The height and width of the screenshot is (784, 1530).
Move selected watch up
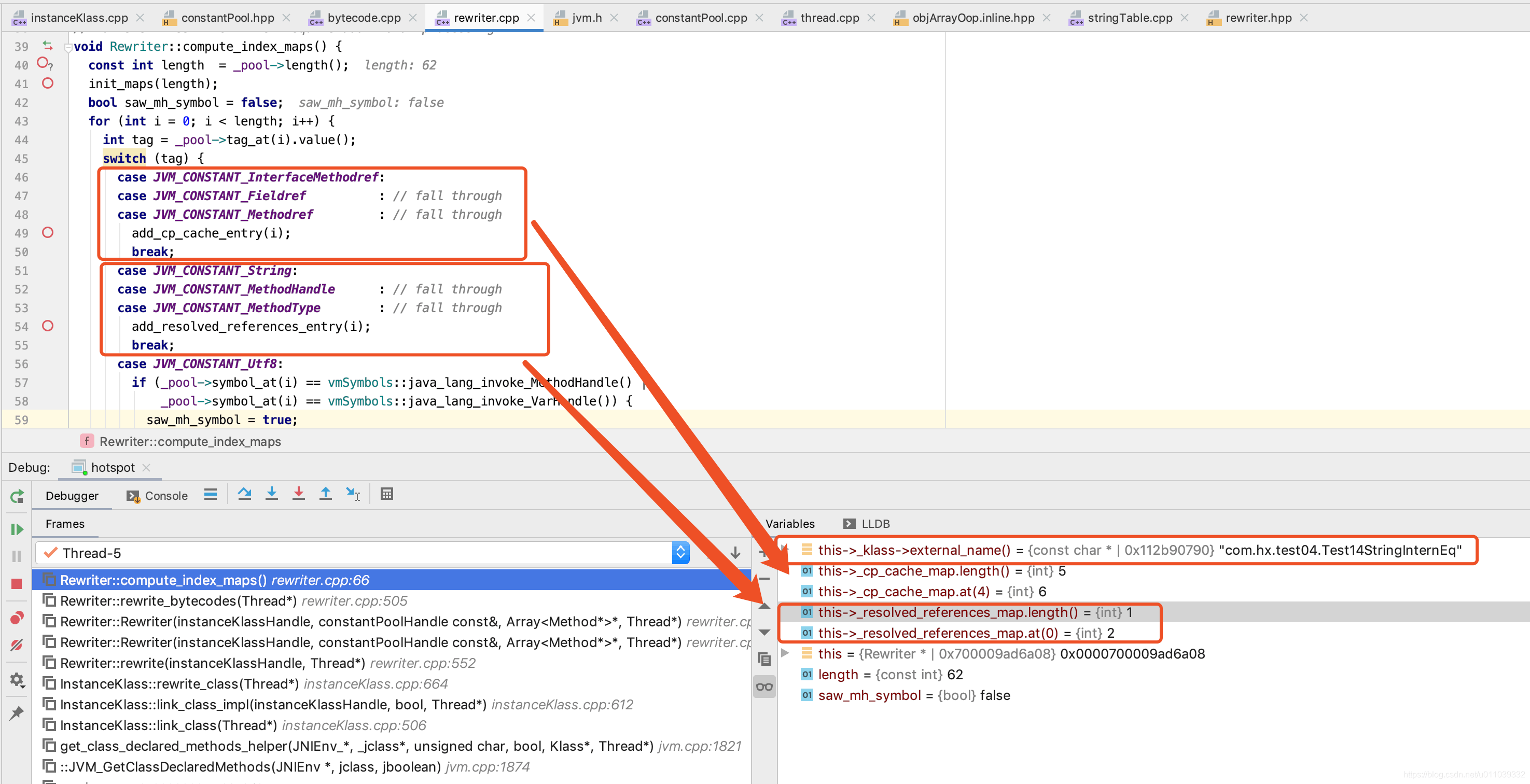(764, 606)
